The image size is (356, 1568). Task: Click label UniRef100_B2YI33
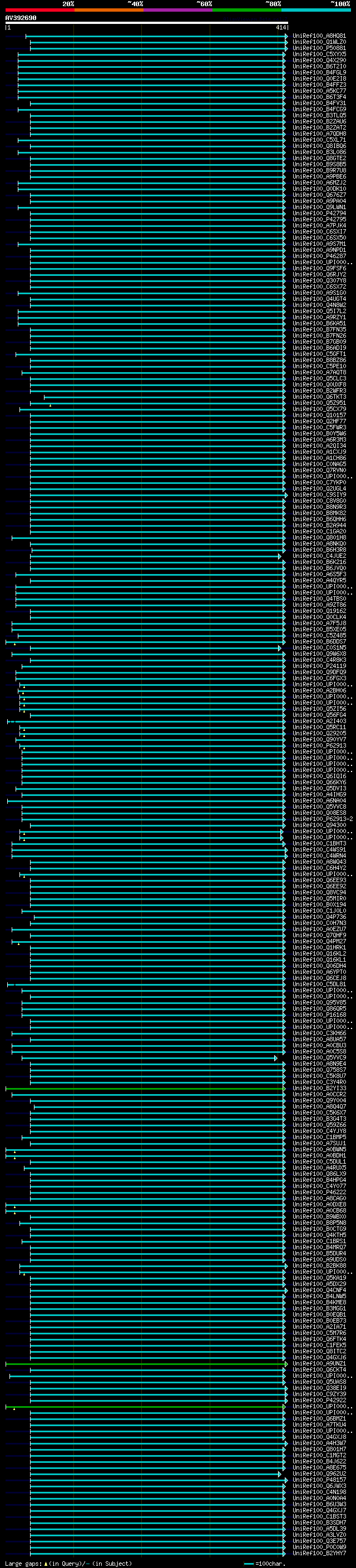319,1089
